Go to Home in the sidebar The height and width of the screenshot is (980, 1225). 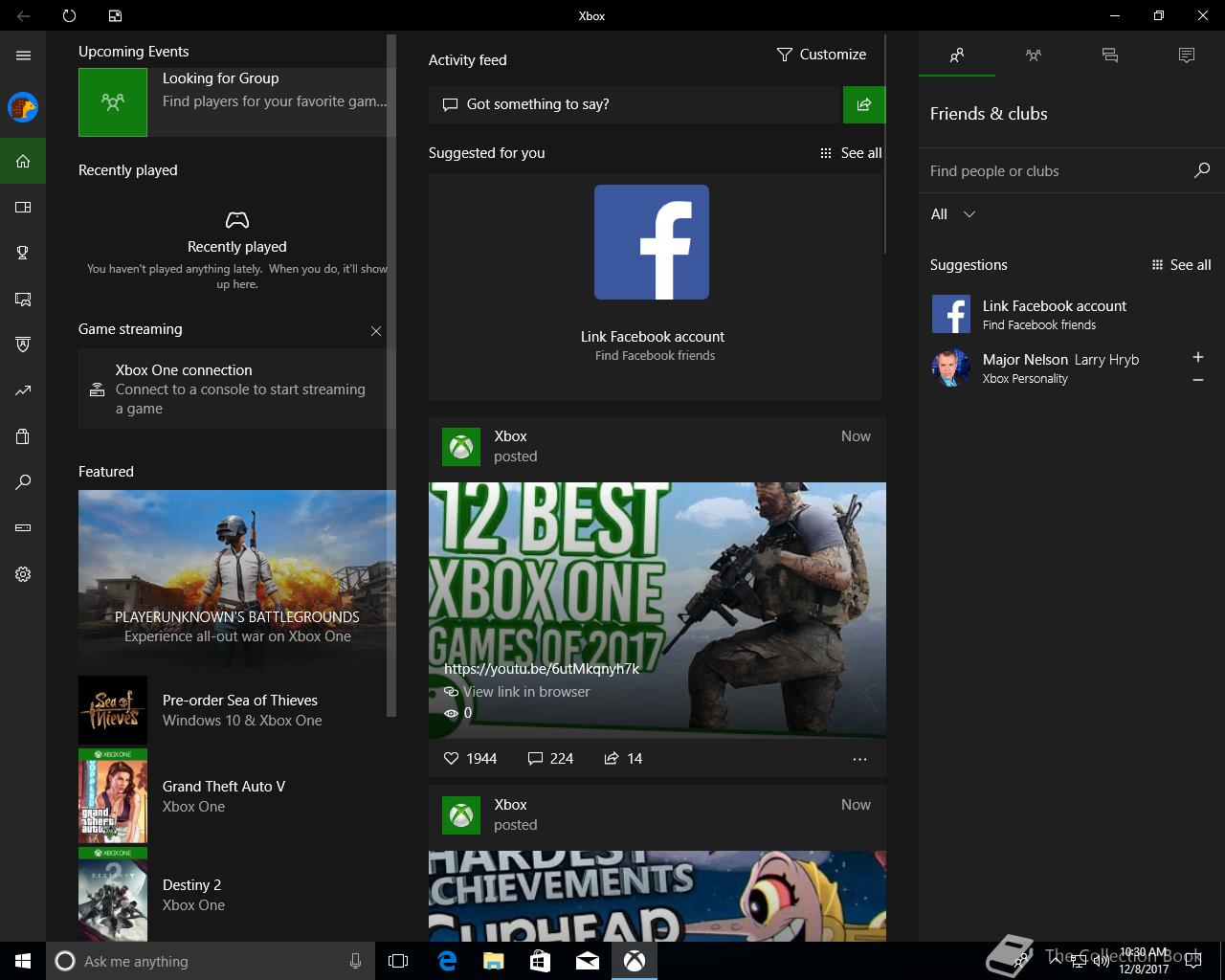pos(23,161)
